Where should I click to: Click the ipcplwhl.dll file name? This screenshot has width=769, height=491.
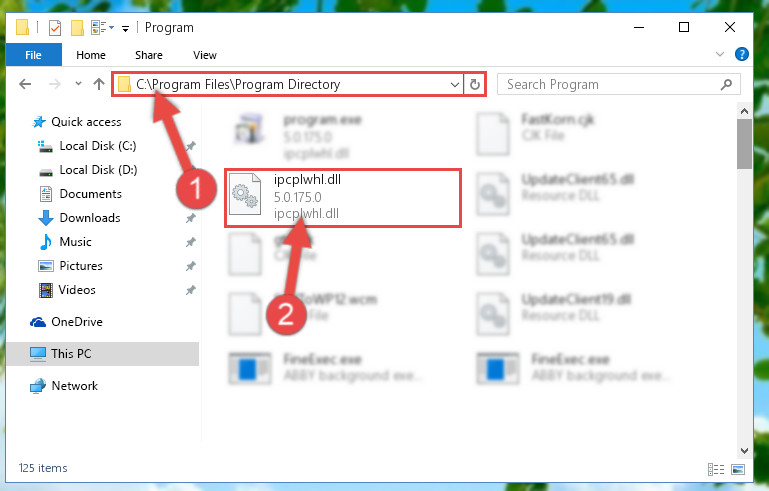pos(307,180)
